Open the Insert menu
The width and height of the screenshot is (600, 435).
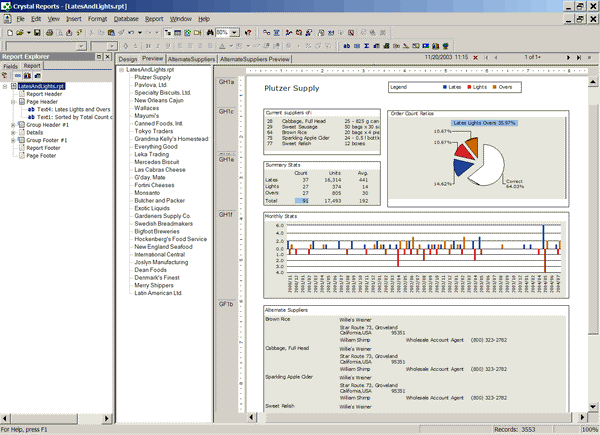(73, 19)
